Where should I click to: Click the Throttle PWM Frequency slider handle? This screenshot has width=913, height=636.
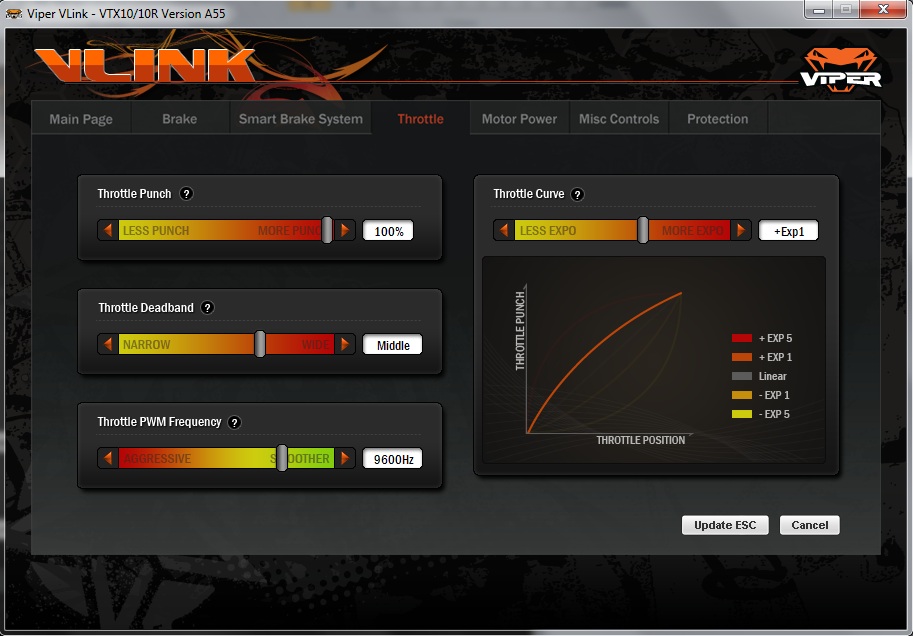coord(282,458)
